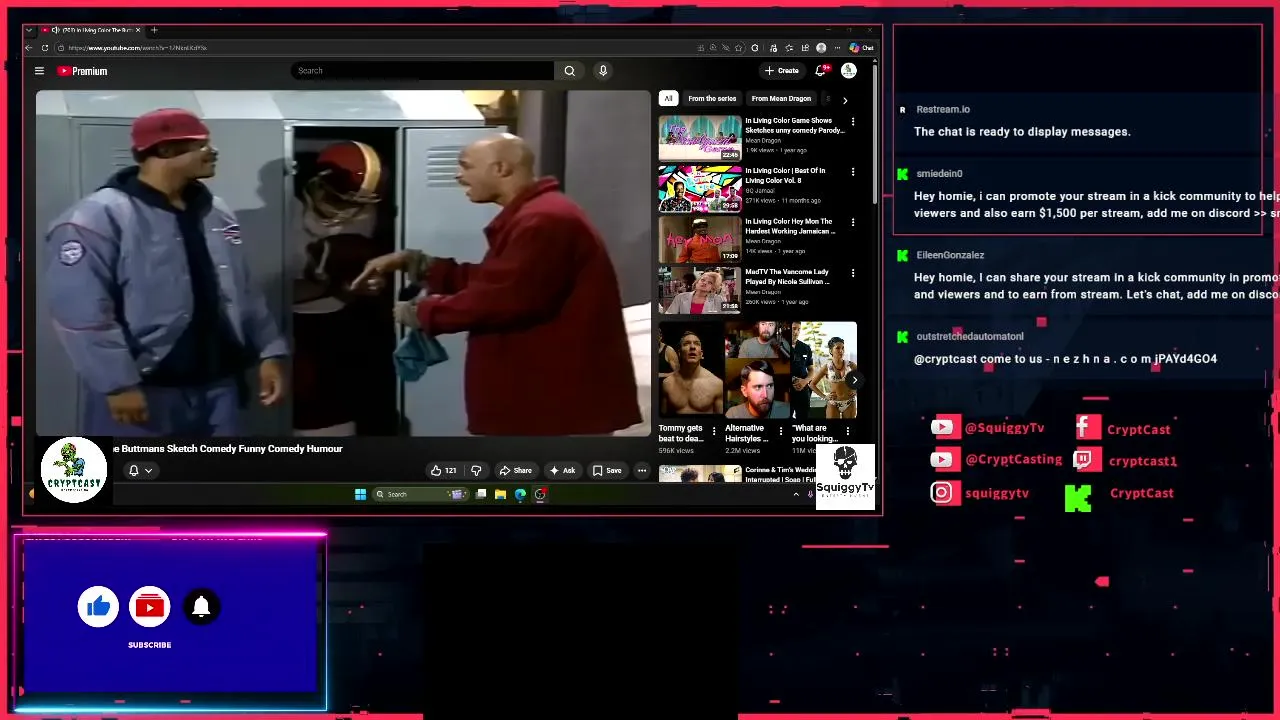Select the All filter chip
1280x720 pixels.
click(x=668, y=99)
